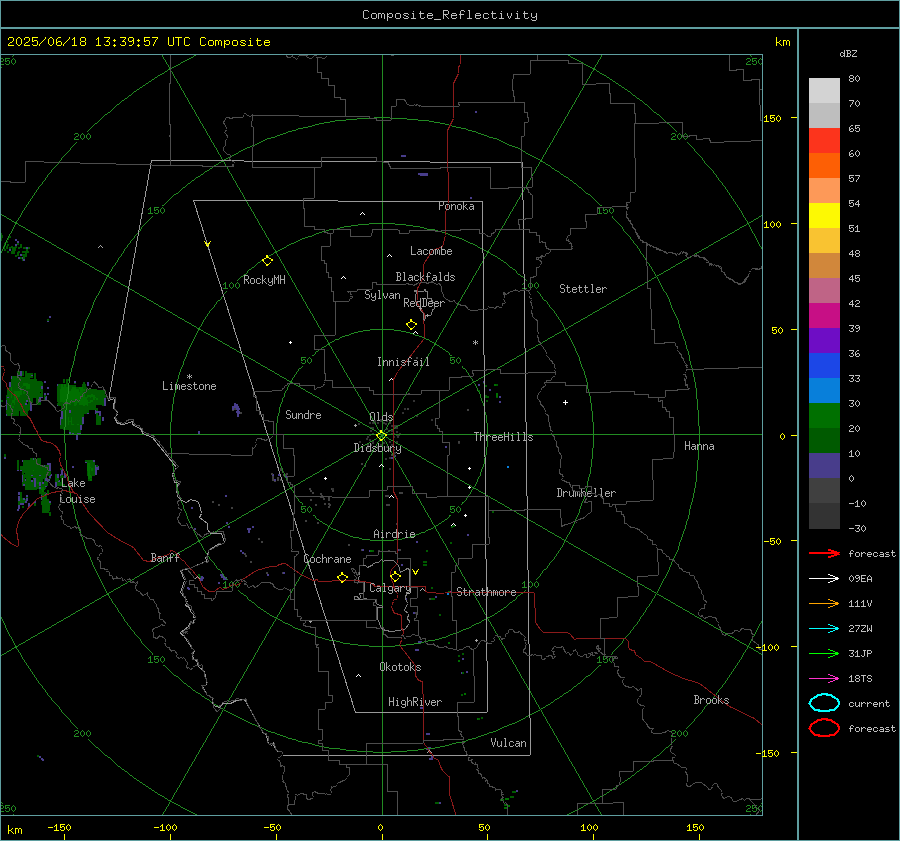The image size is (900, 841).
Task: Click the green 31JP arrow icon
Action: click(x=824, y=653)
